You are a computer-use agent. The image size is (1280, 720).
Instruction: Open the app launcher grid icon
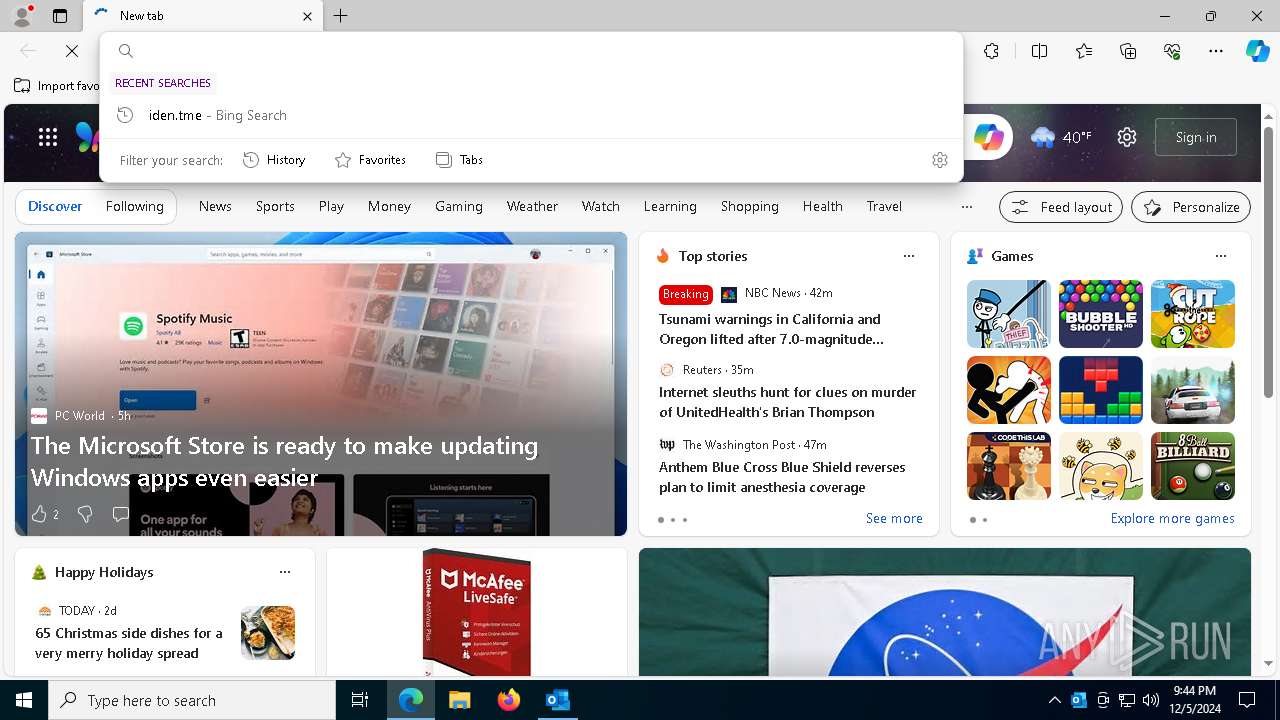48,138
